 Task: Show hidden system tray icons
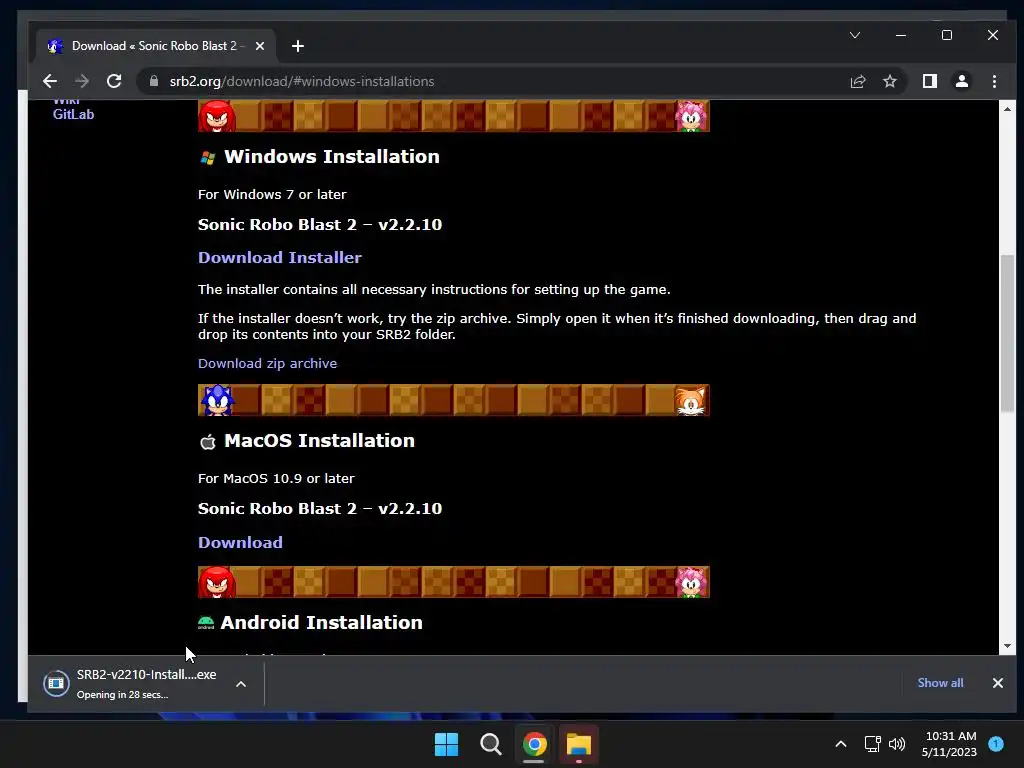tap(840, 744)
